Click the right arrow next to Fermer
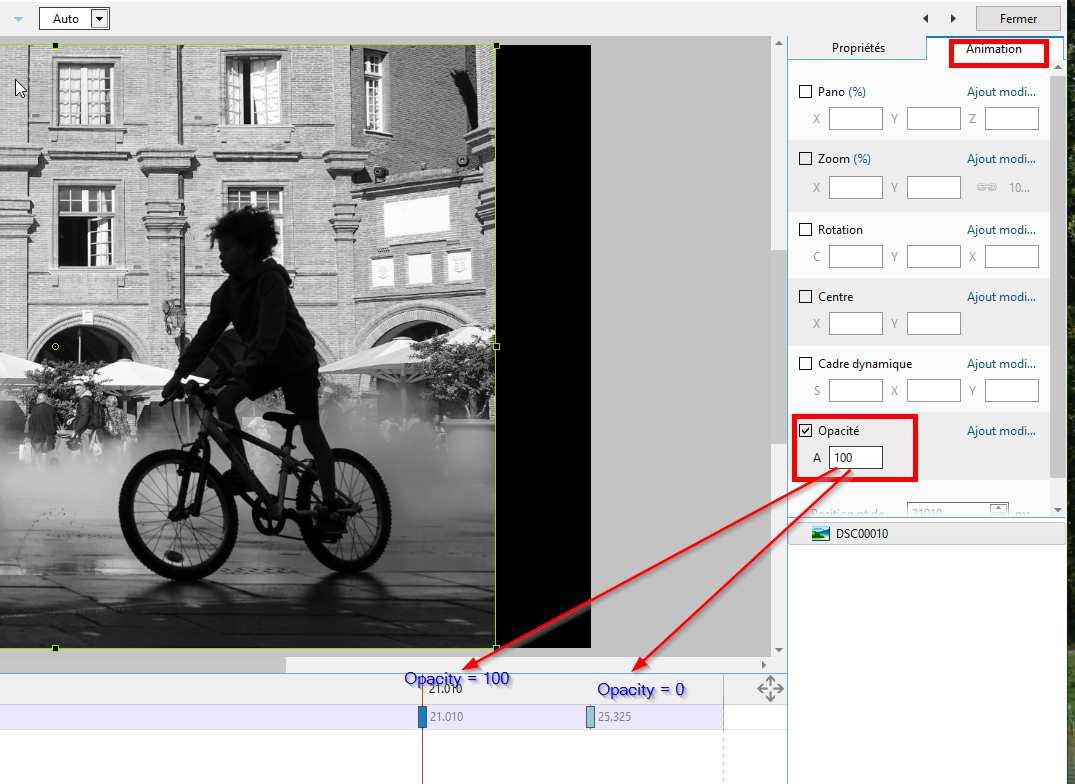 pyautogui.click(x=953, y=19)
